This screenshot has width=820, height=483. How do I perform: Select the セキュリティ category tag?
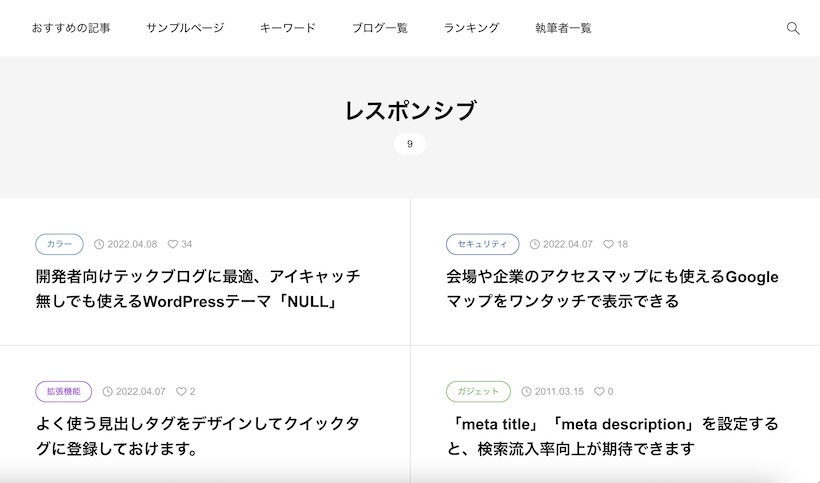pyautogui.click(x=483, y=244)
